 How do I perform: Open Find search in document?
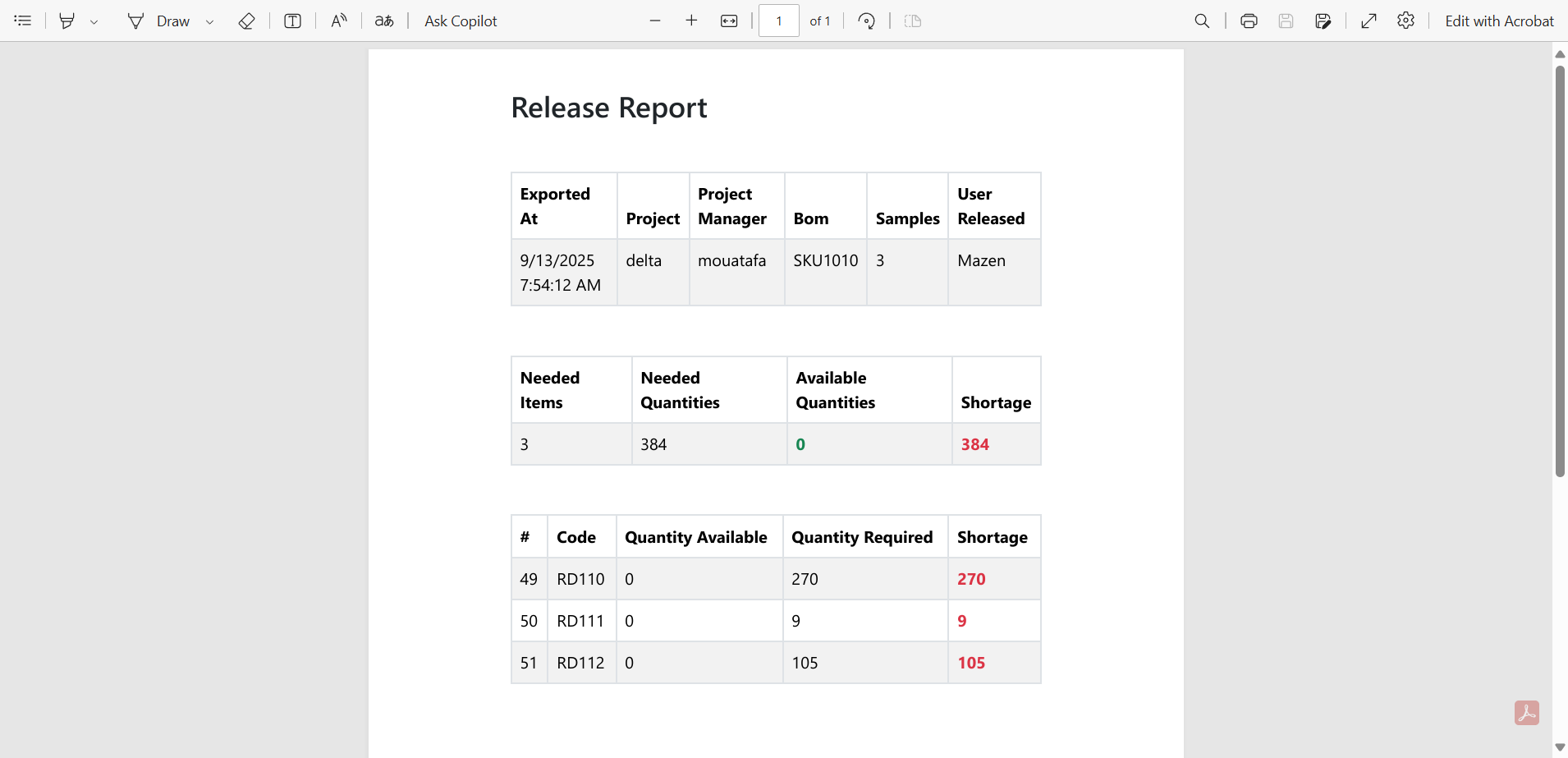point(1202,21)
